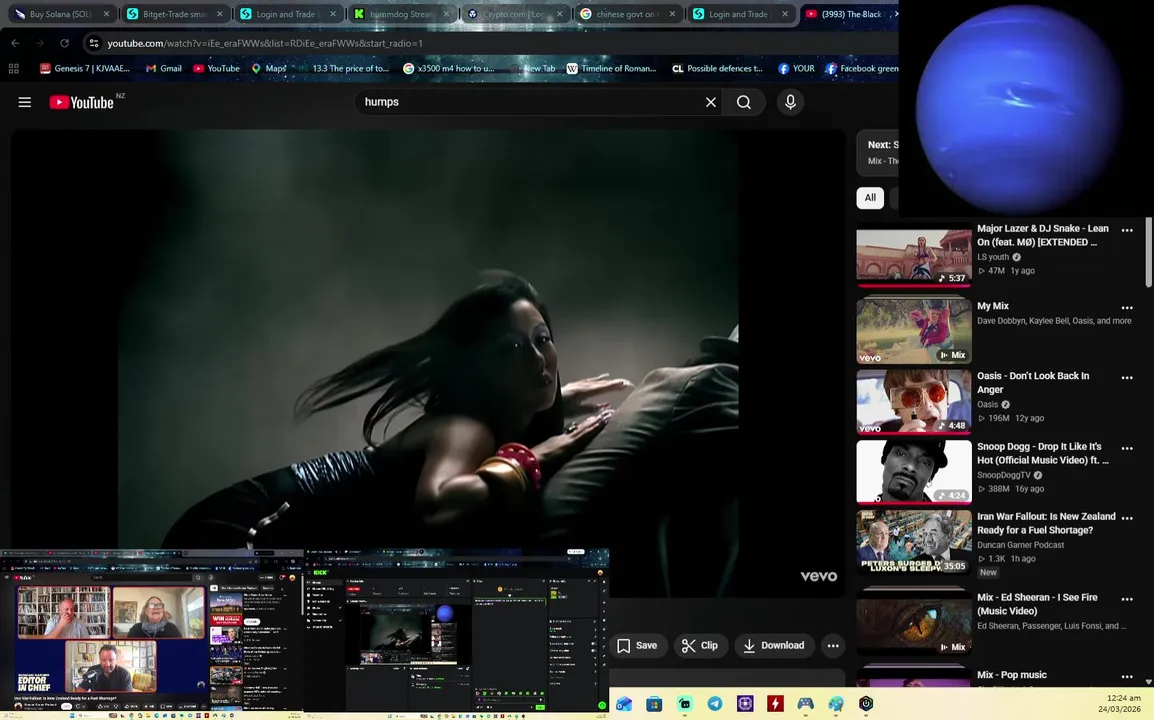
Task: Download the video
Action: click(774, 646)
